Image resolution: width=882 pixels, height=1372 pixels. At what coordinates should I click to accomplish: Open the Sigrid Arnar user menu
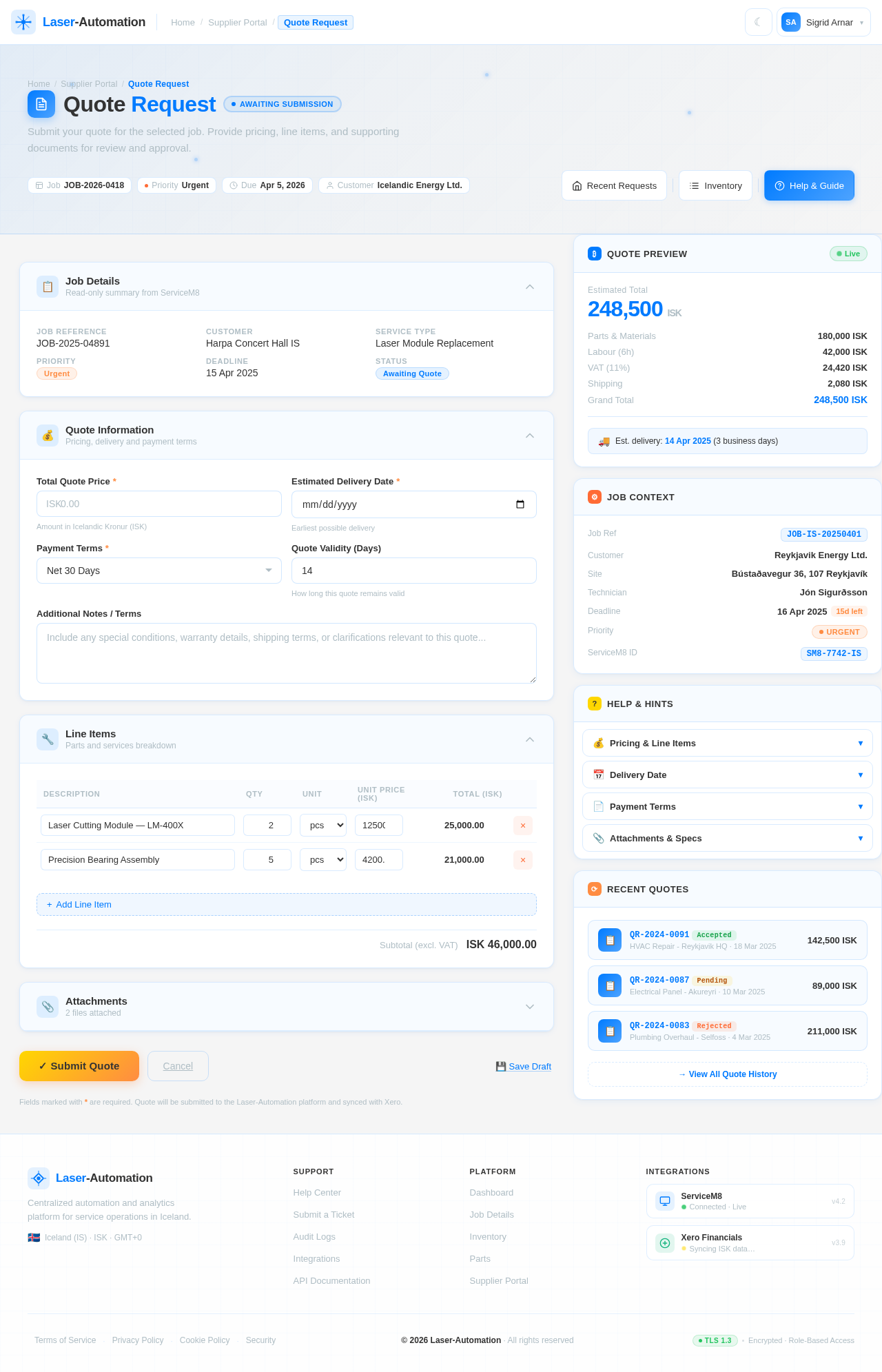[x=823, y=22]
